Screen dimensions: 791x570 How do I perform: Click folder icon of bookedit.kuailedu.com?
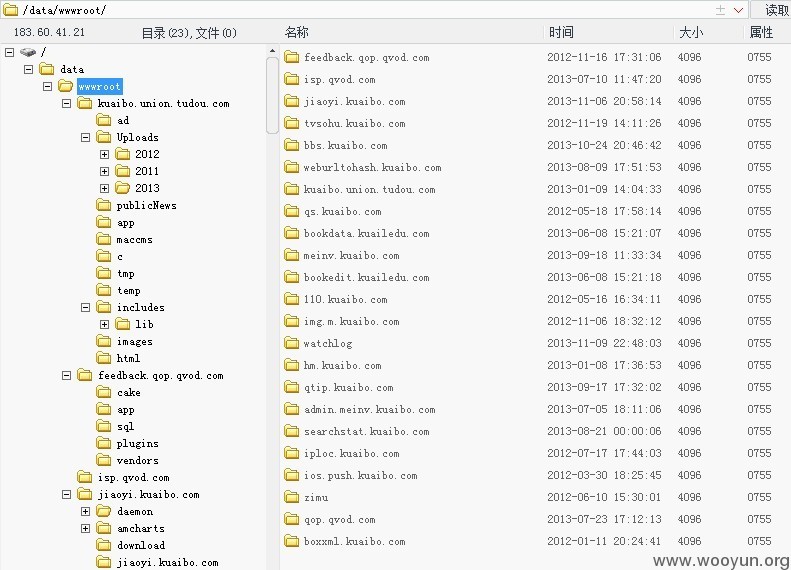[292, 277]
